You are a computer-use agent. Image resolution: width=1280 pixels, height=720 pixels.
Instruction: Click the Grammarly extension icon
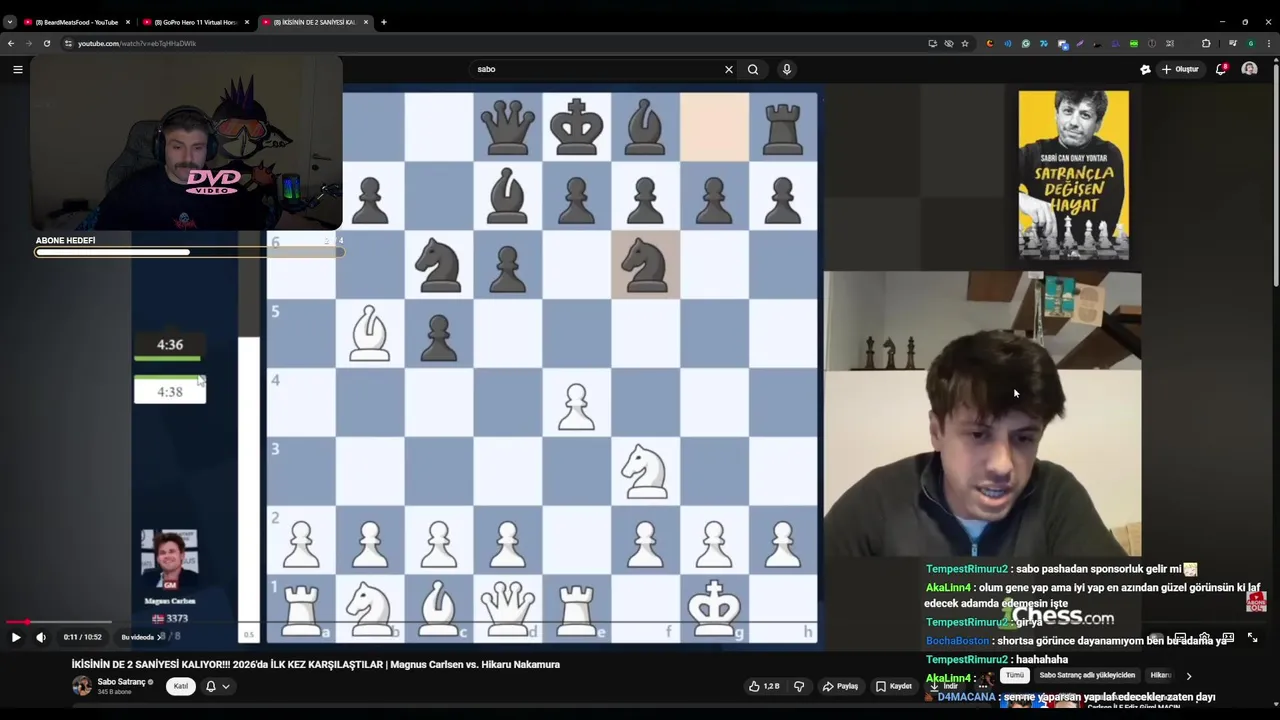[1025, 43]
